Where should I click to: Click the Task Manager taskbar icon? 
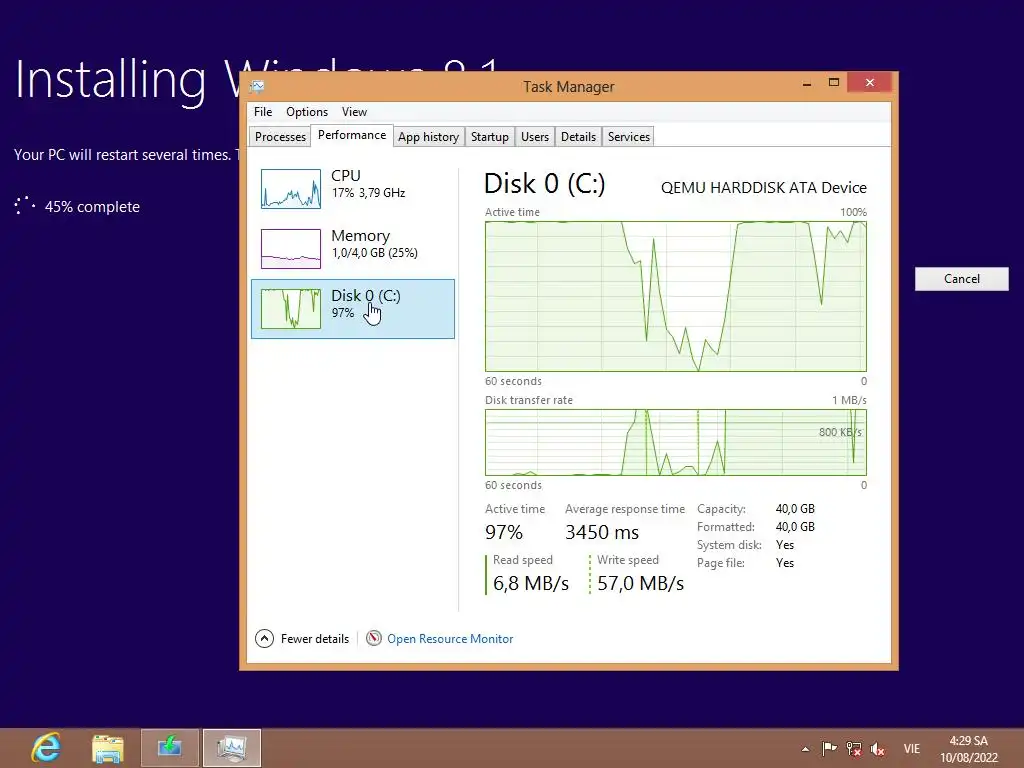pos(232,748)
